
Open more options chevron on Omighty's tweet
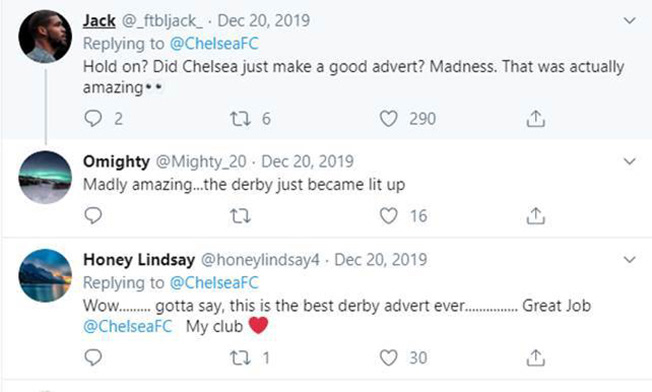click(630, 161)
